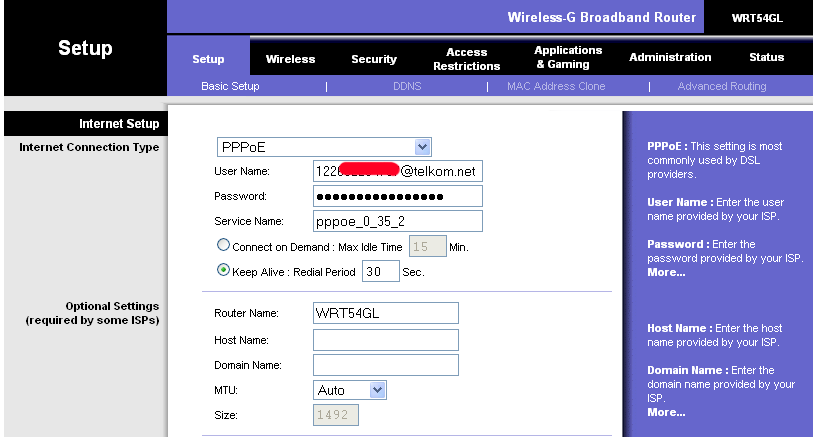Click the User Name input field

tap(398, 171)
